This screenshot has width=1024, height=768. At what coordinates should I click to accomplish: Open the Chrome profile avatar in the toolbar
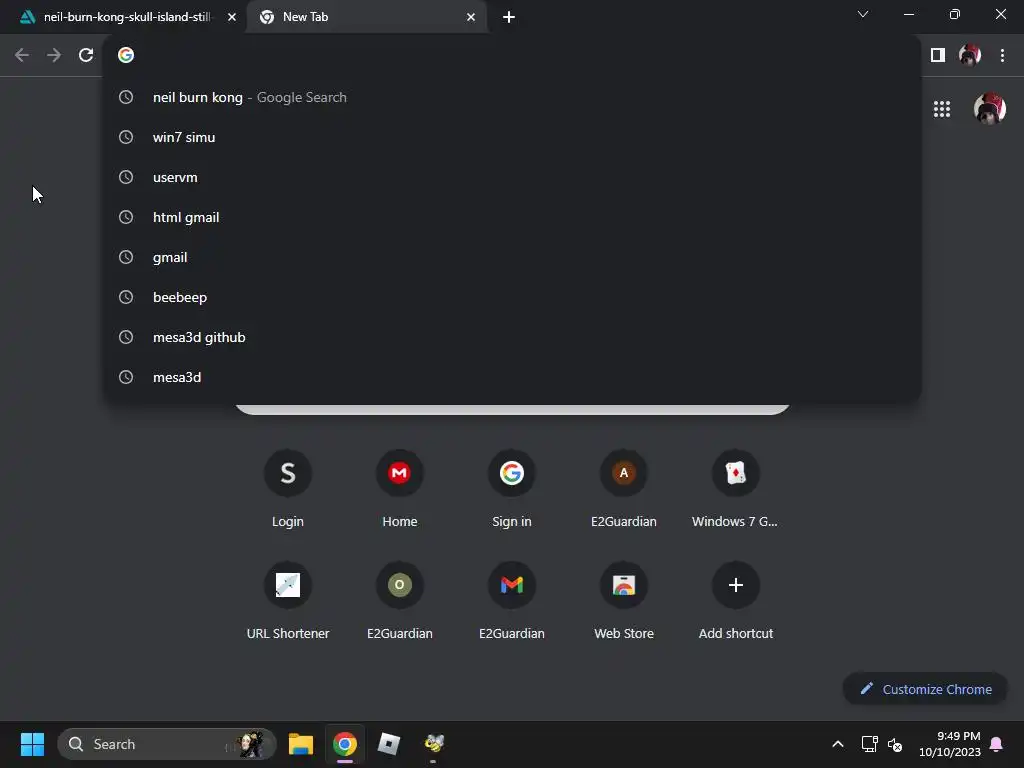tap(970, 56)
